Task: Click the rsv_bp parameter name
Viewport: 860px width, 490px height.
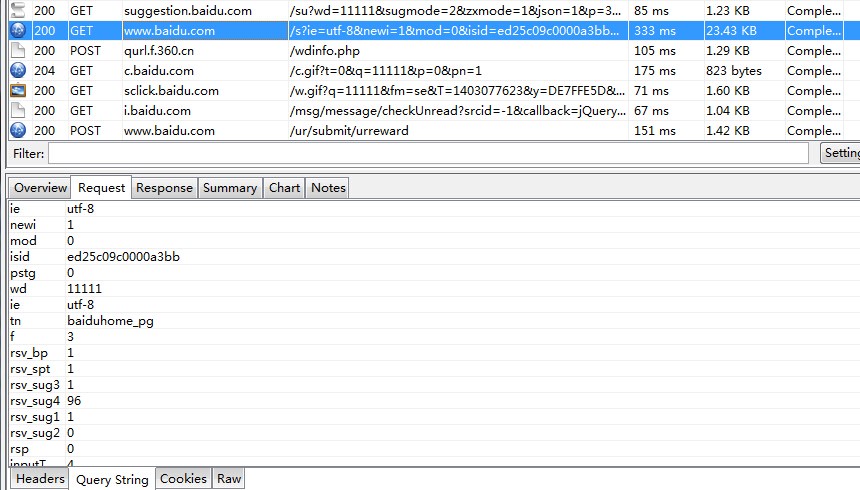Action: (x=29, y=353)
